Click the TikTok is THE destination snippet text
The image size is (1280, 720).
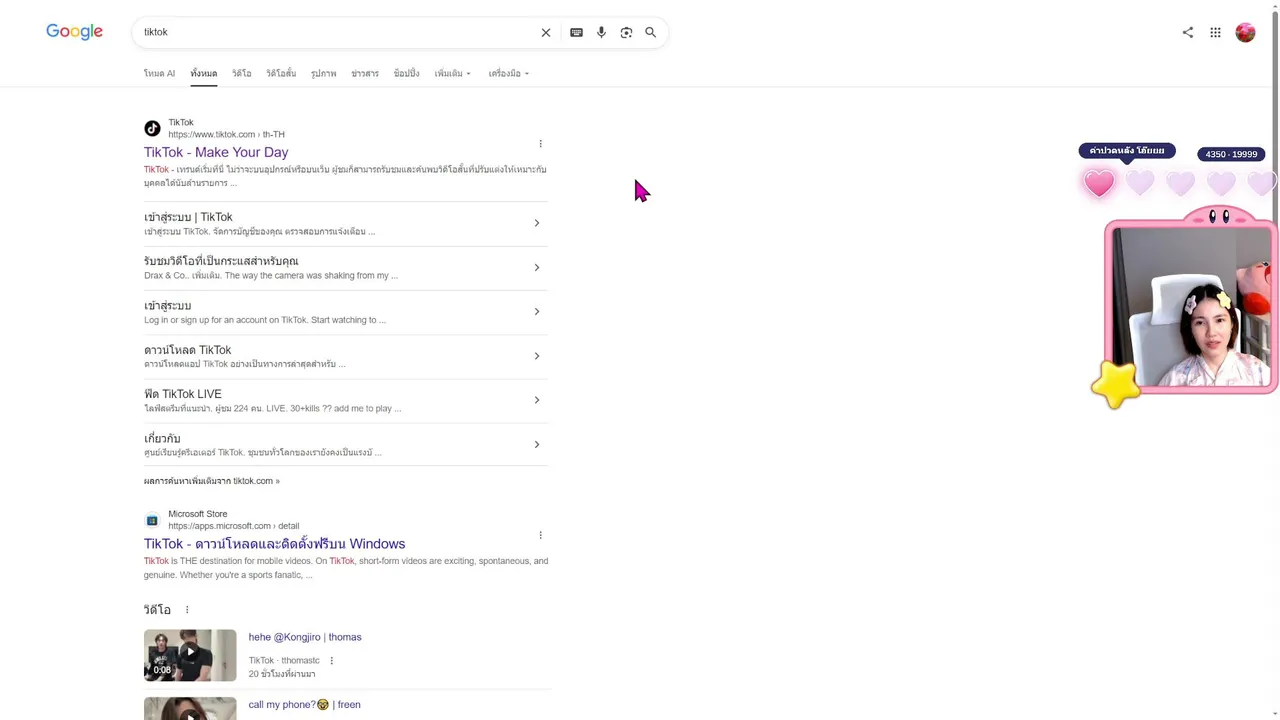click(x=346, y=568)
